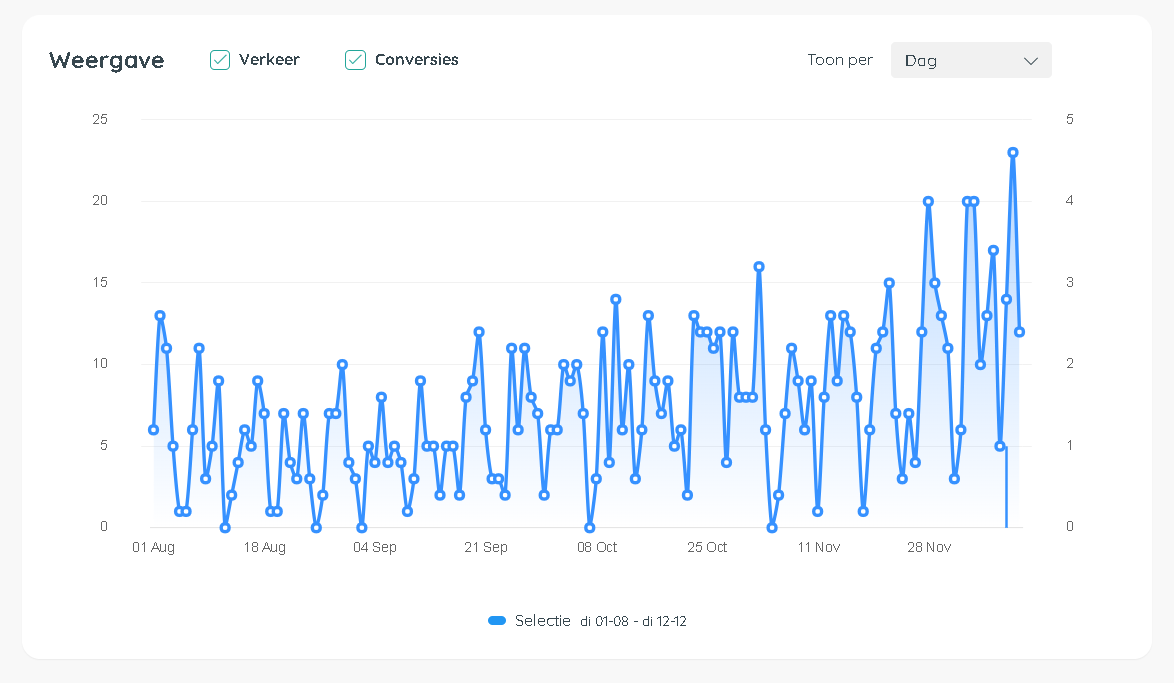Select the first data point of the line

click(x=153, y=430)
